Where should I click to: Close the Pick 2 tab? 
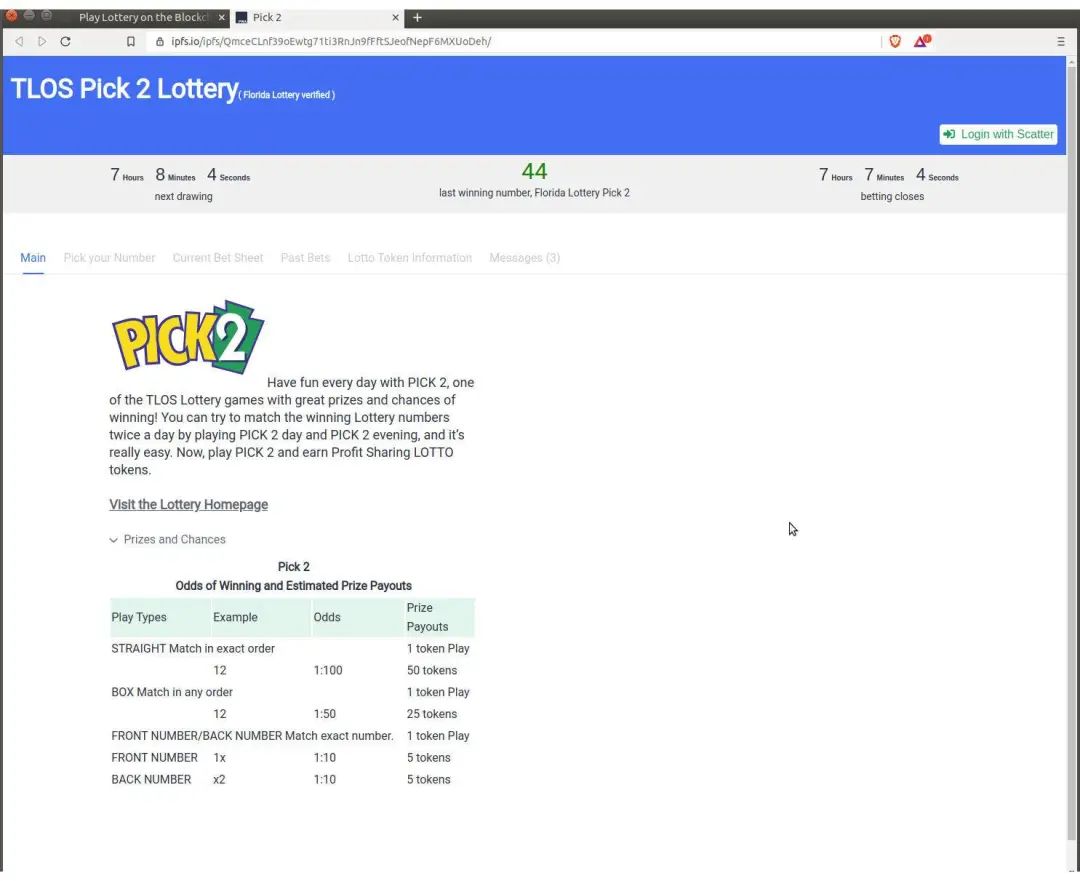point(395,17)
